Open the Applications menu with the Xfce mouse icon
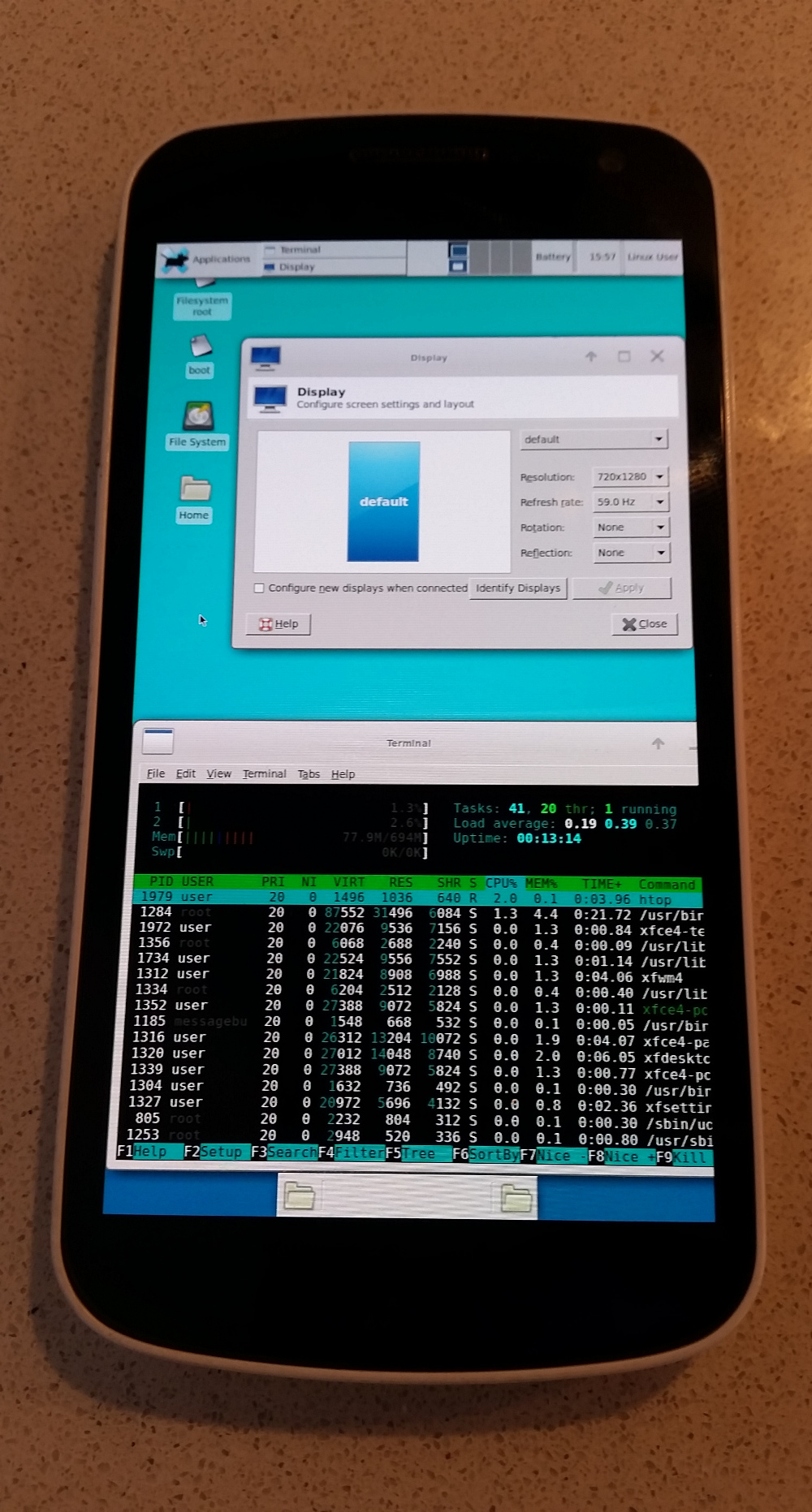Viewport: 812px width, 1512px height. point(206,260)
